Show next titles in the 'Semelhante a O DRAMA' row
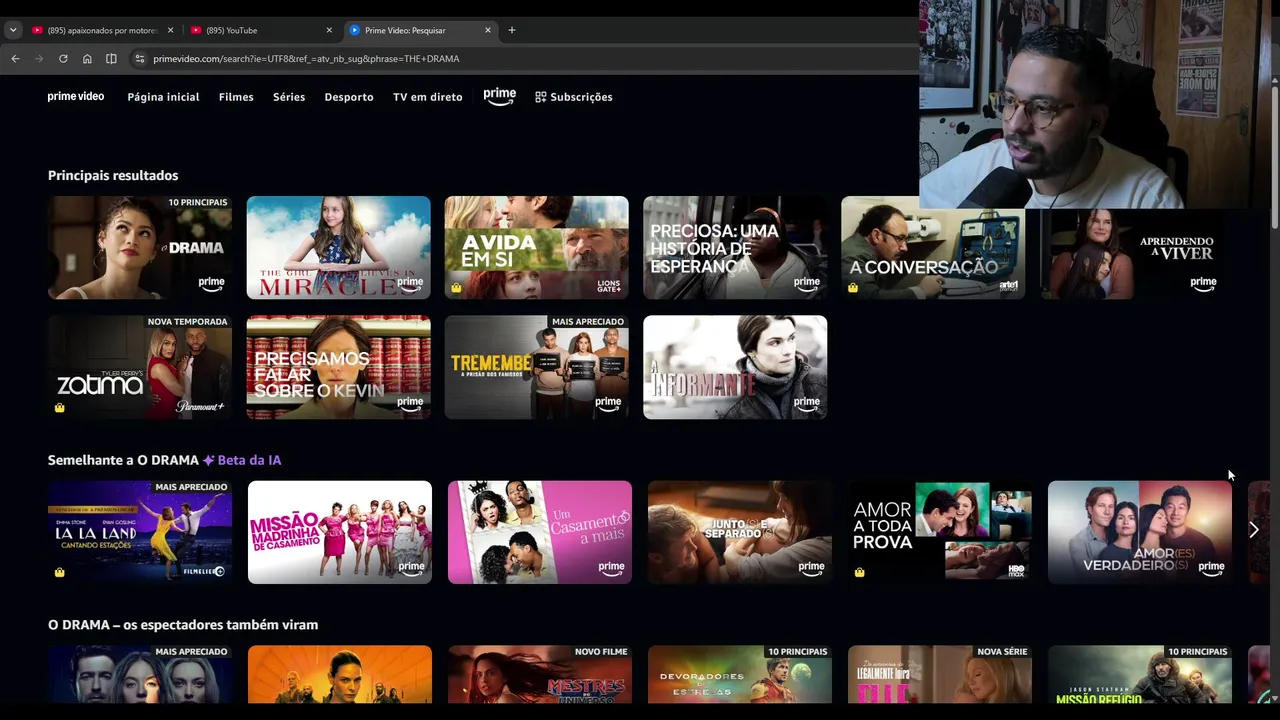 (x=1254, y=530)
